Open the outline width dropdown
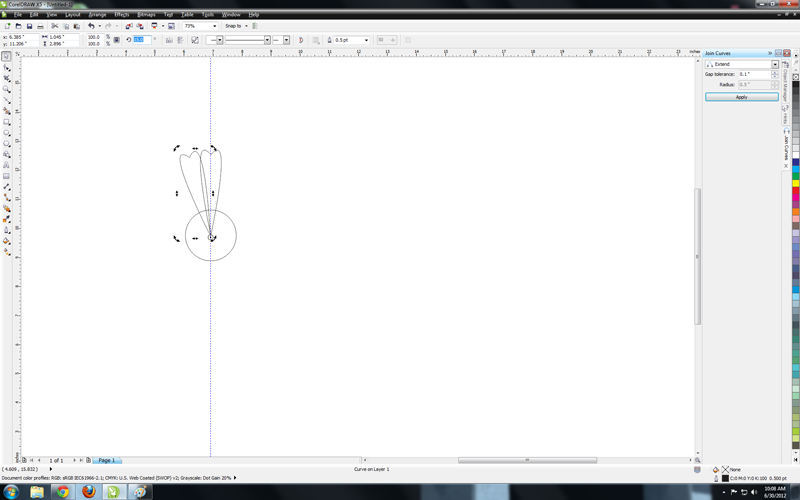The height and width of the screenshot is (500, 800). tap(366, 40)
